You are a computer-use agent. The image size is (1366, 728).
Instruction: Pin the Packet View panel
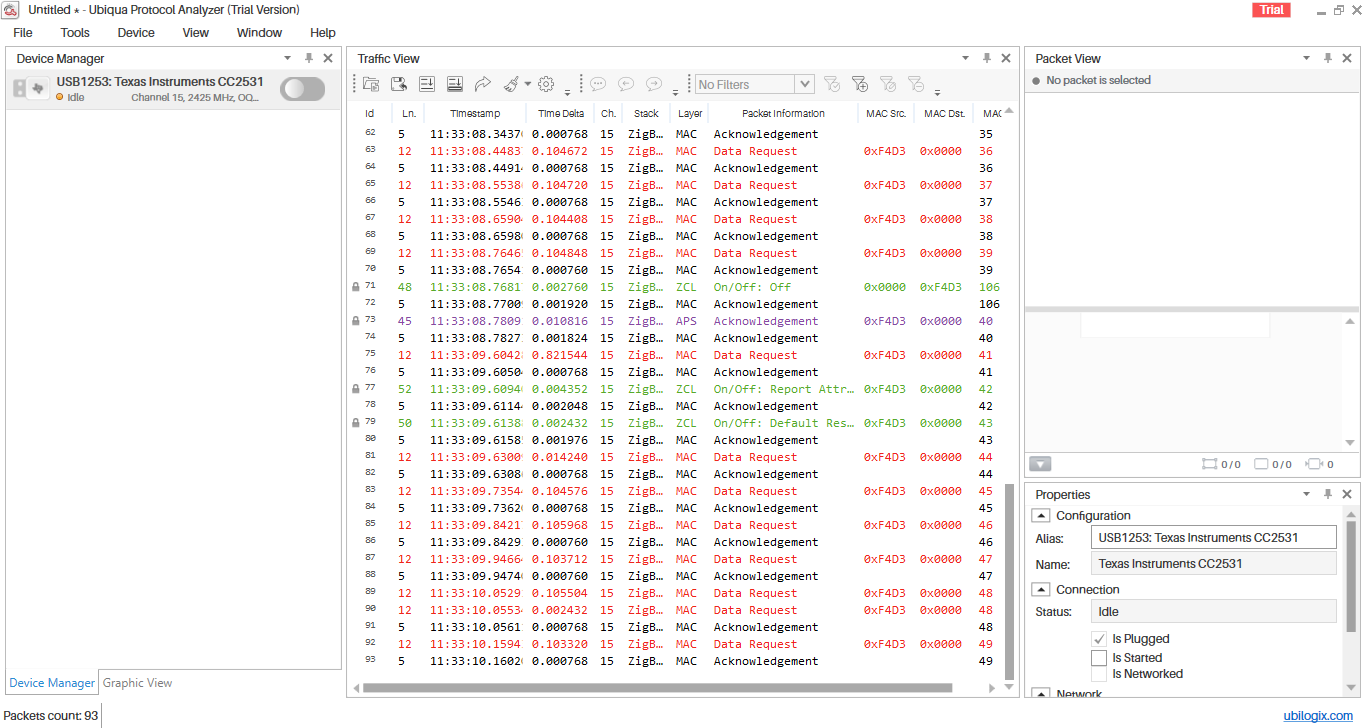tap(1328, 59)
